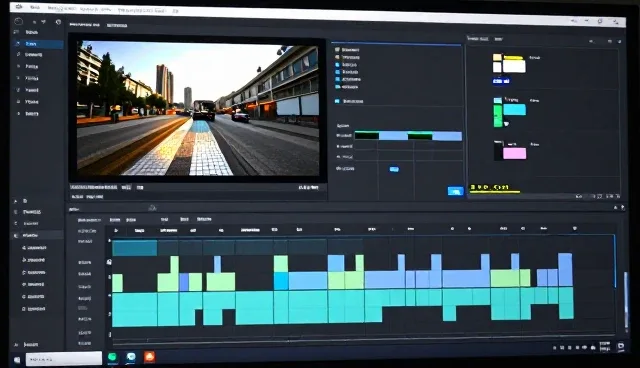Click the cloud icon above the left sidebar

(19, 21)
